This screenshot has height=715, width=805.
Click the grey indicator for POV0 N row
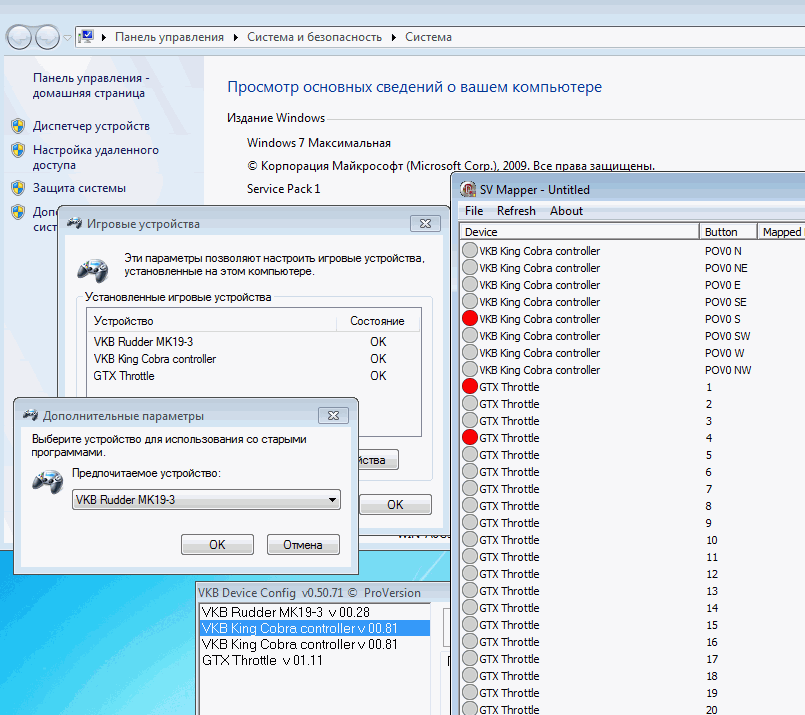tap(470, 250)
